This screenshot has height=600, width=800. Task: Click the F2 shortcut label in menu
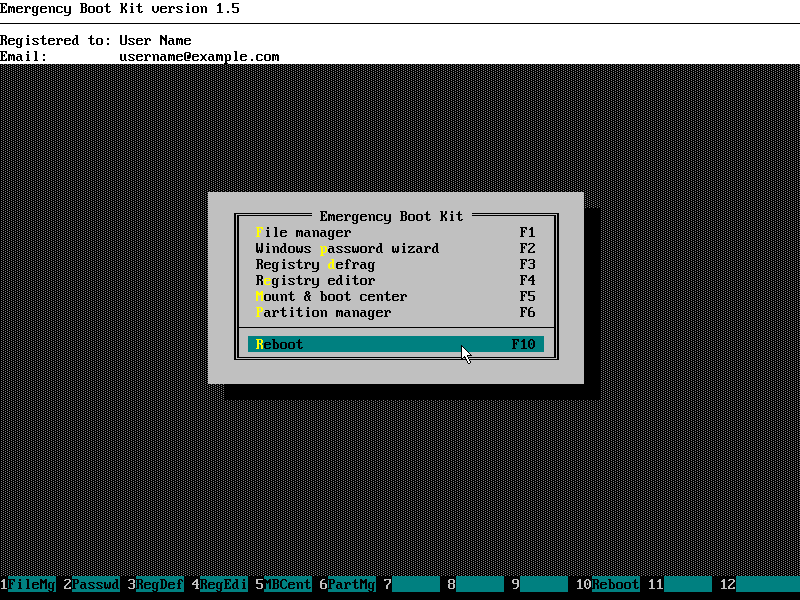point(528,248)
